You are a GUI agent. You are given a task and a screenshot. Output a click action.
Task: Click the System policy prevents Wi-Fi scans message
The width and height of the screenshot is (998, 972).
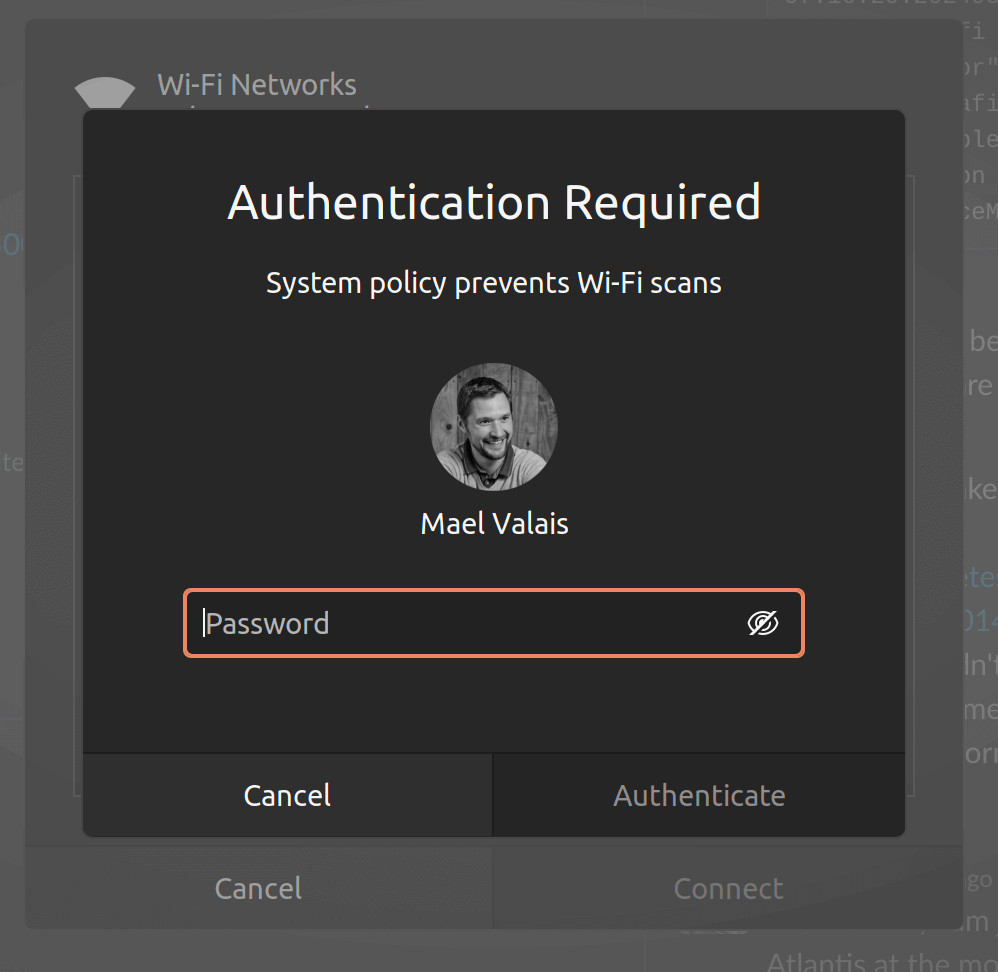493,283
